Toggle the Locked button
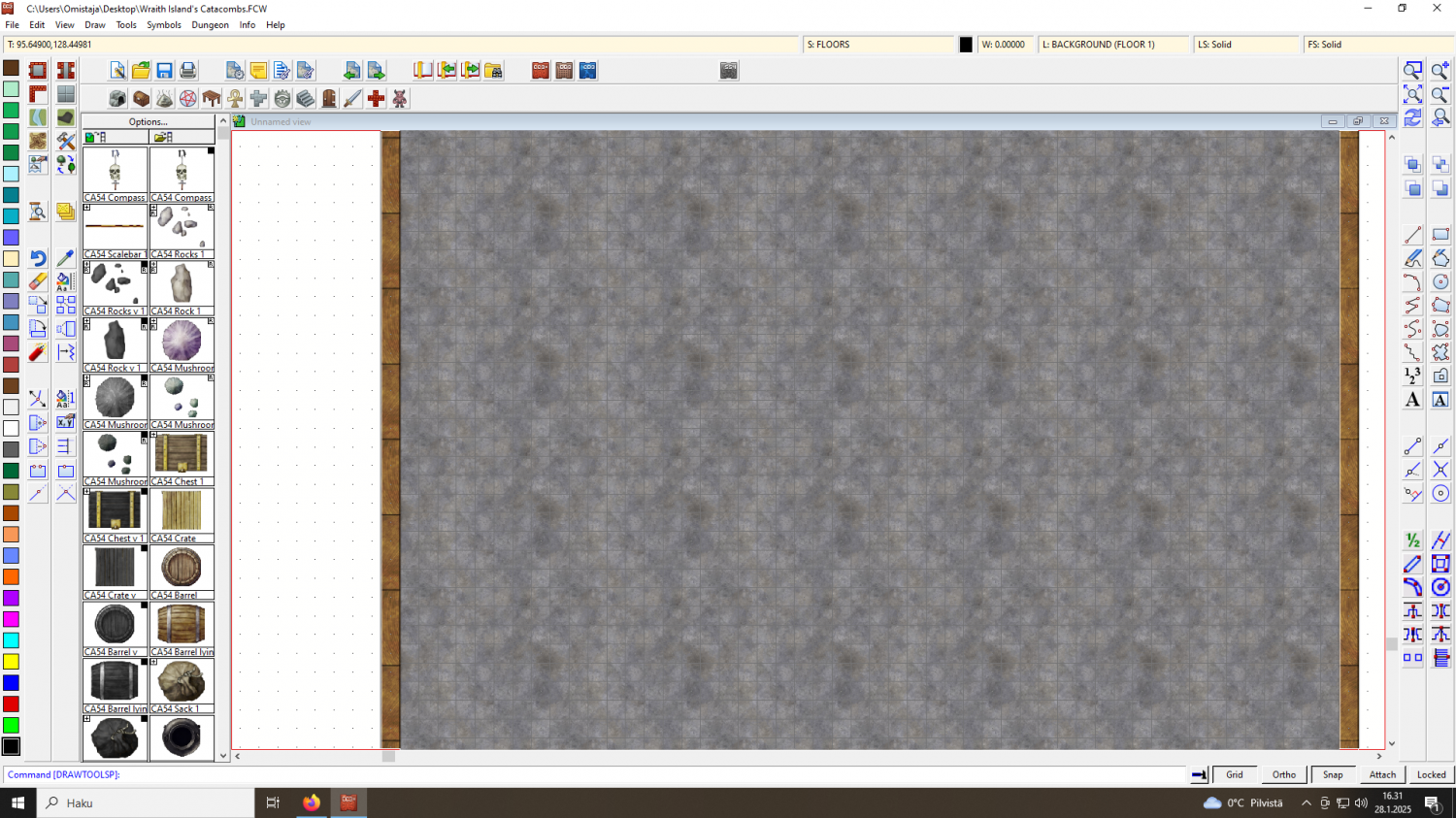Screen dimensions: 1456x818 tap(1431, 774)
